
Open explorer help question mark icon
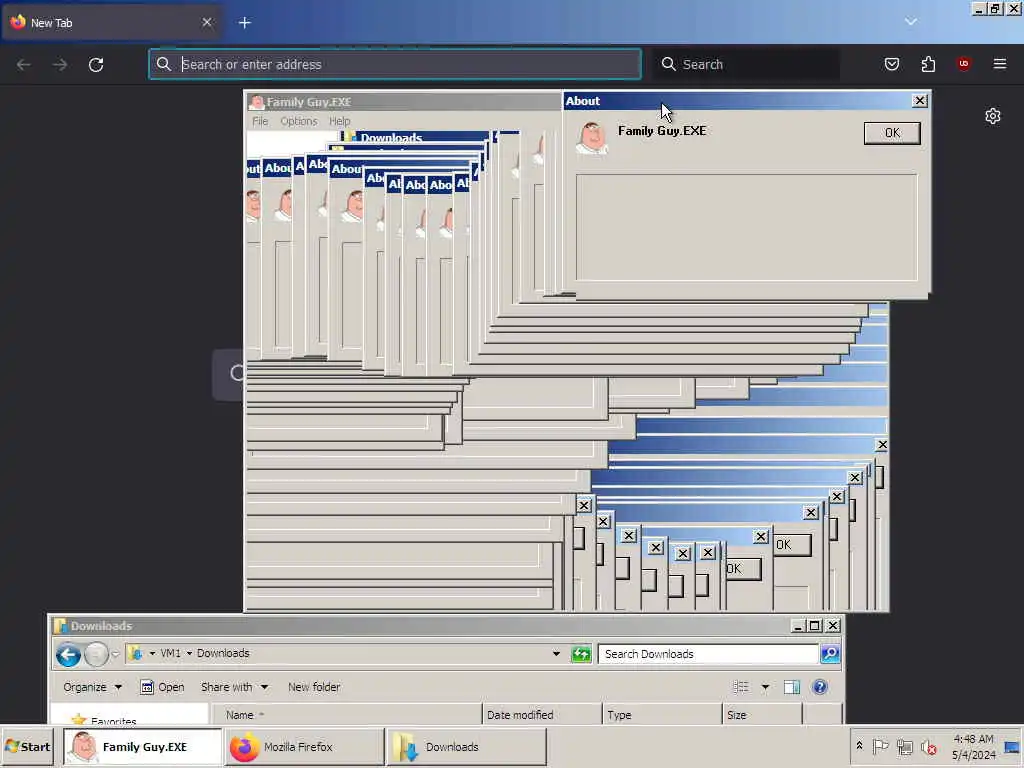pos(820,687)
